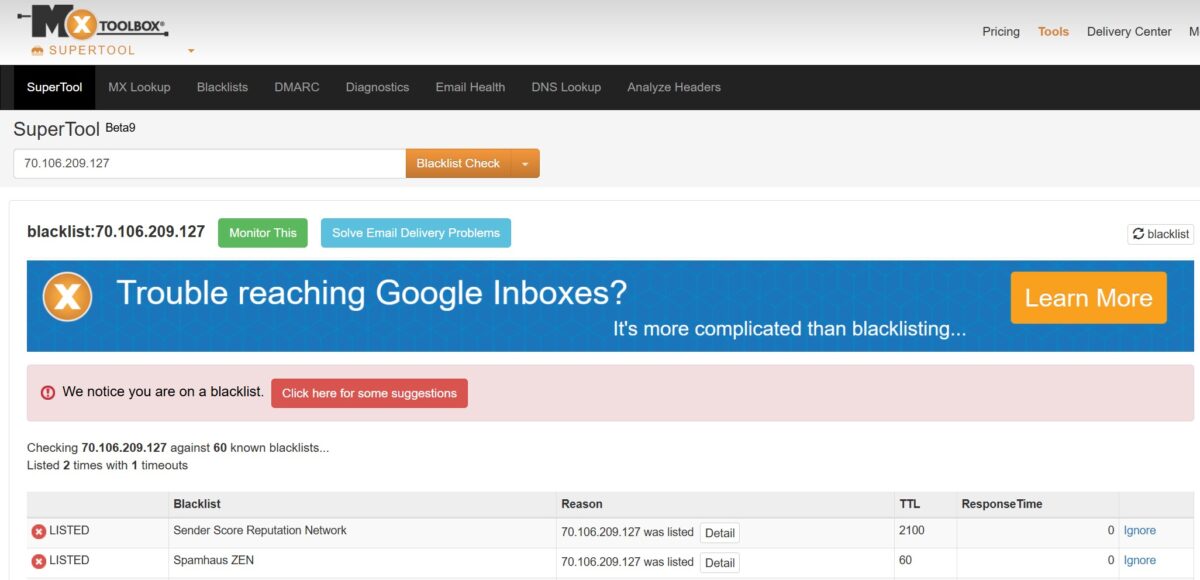Image resolution: width=1200 pixels, height=580 pixels.
Task: Ignore the Spamhaus ZEN listing
Action: (x=1139, y=560)
